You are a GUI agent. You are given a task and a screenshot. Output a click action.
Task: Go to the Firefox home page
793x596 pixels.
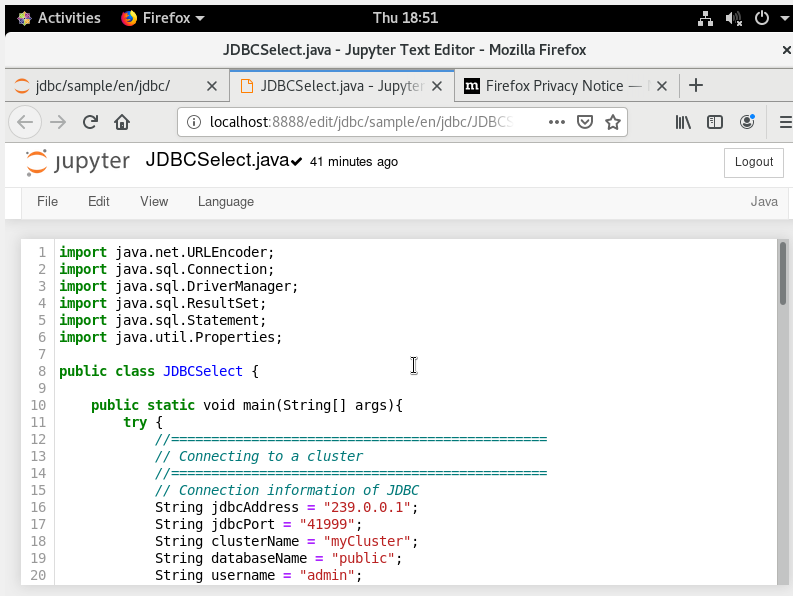tap(122, 122)
